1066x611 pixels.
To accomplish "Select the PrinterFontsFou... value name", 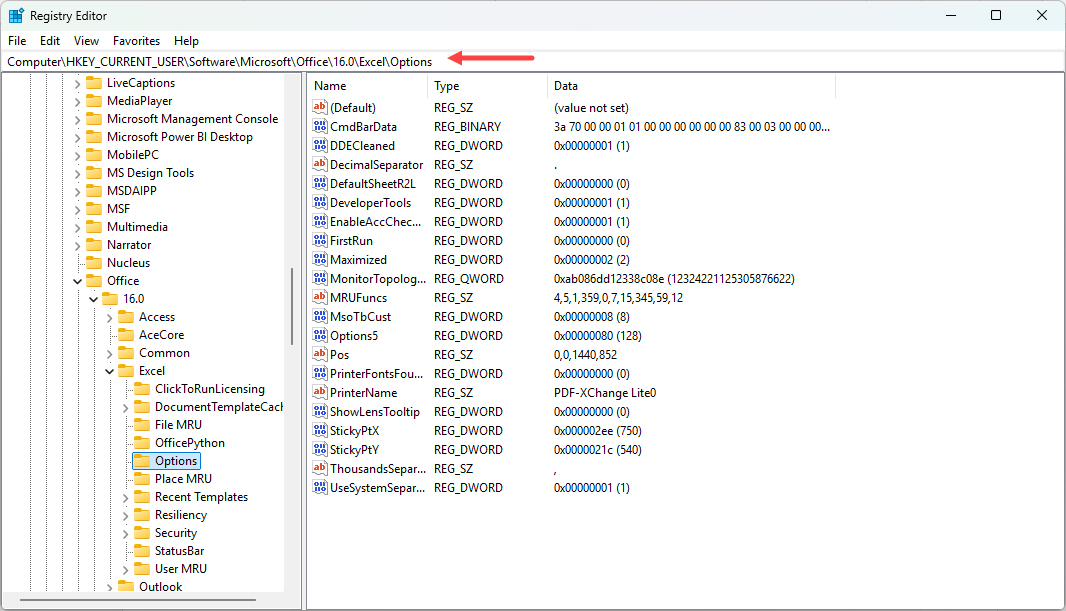I will (377, 373).
